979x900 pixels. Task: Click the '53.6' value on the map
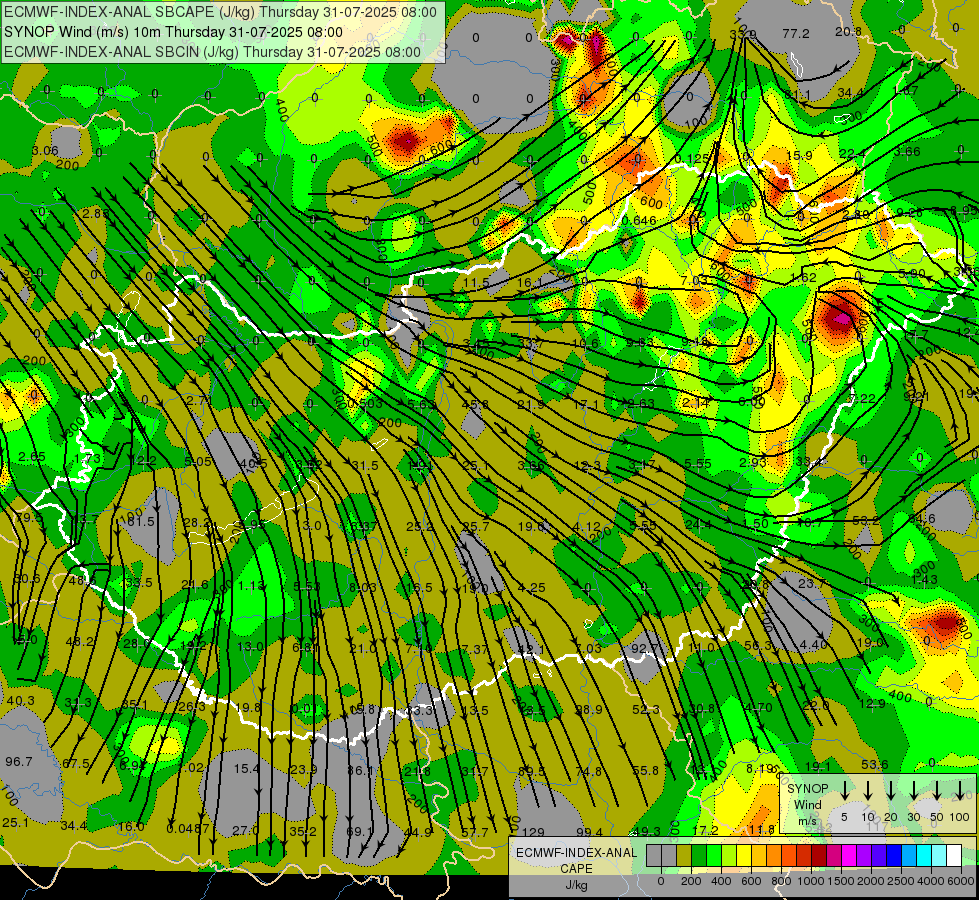pyautogui.click(x=875, y=764)
